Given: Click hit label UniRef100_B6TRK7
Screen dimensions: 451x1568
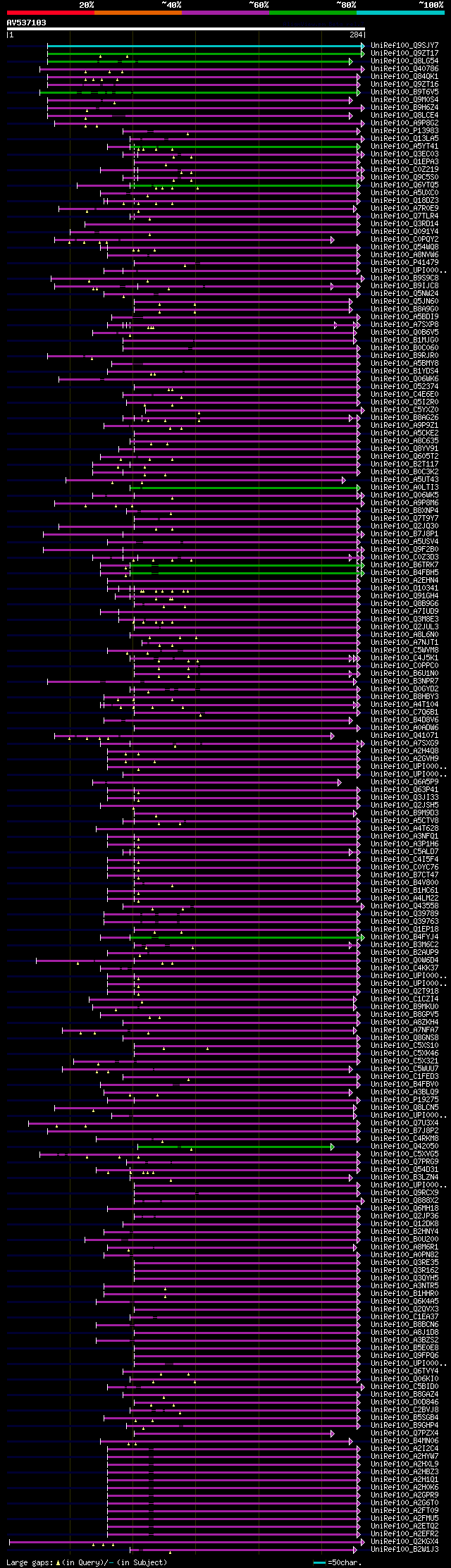Looking at the screenshot, I should (x=404, y=565).
